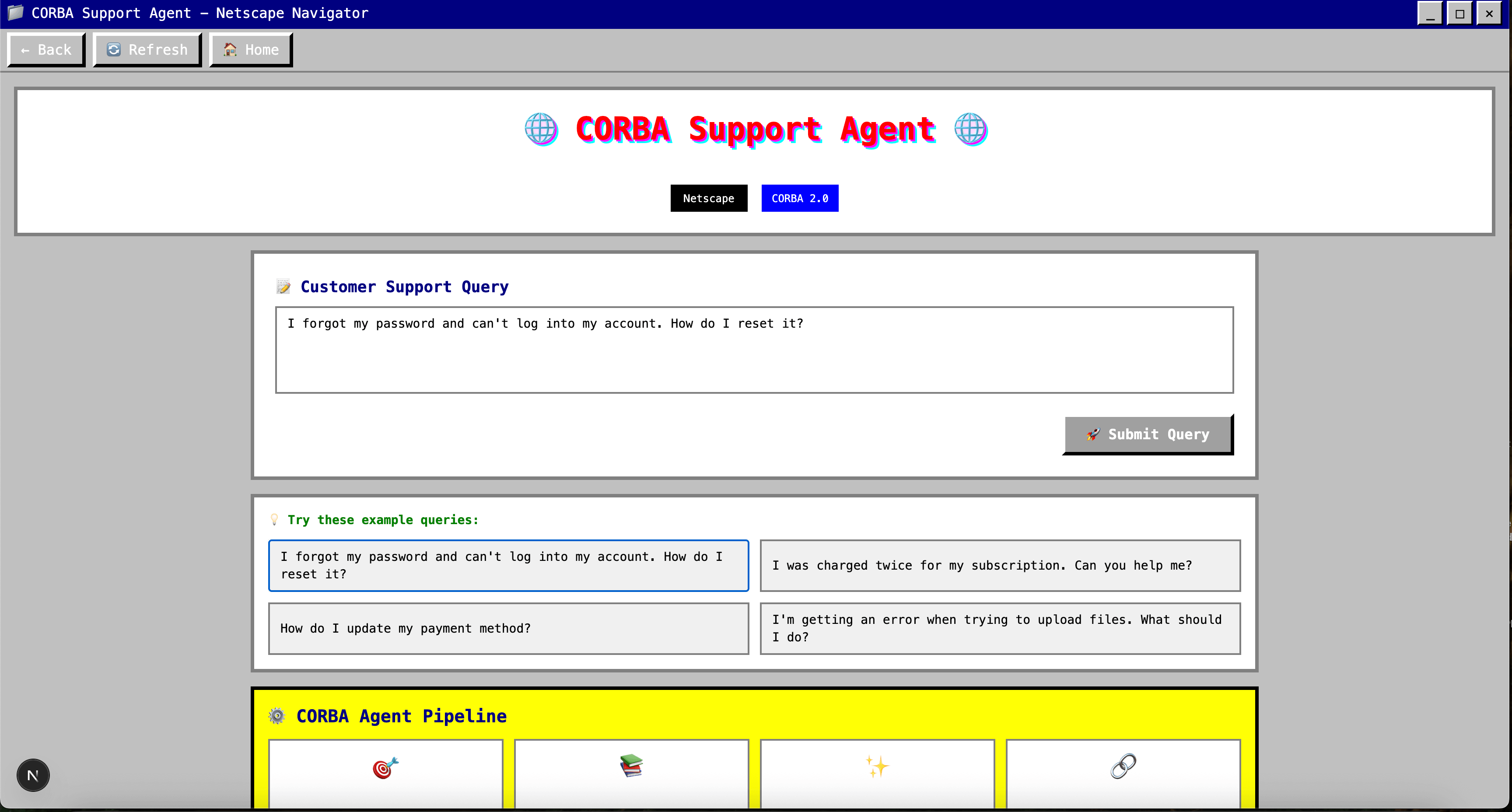Click the blue CORBA 2.0 badge
Viewport: 1512px width, 812px height.
[799, 199]
